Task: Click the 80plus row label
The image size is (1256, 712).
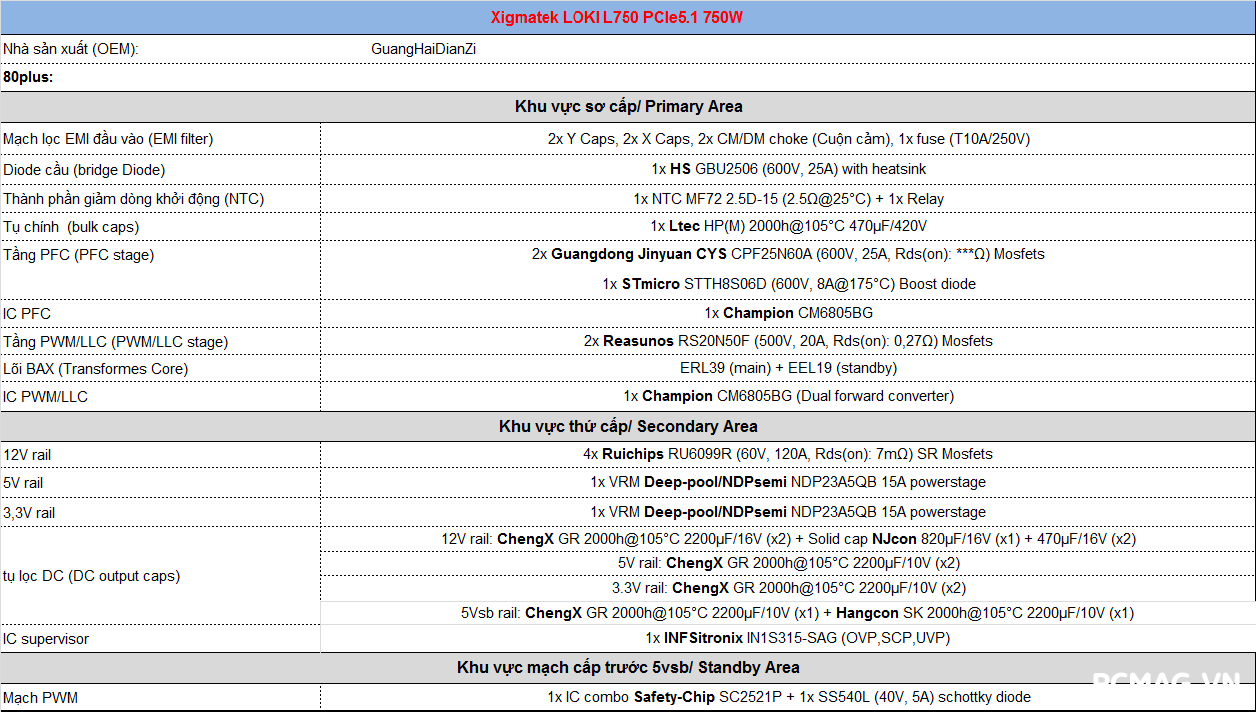Action: pyautogui.click(x=28, y=76)
